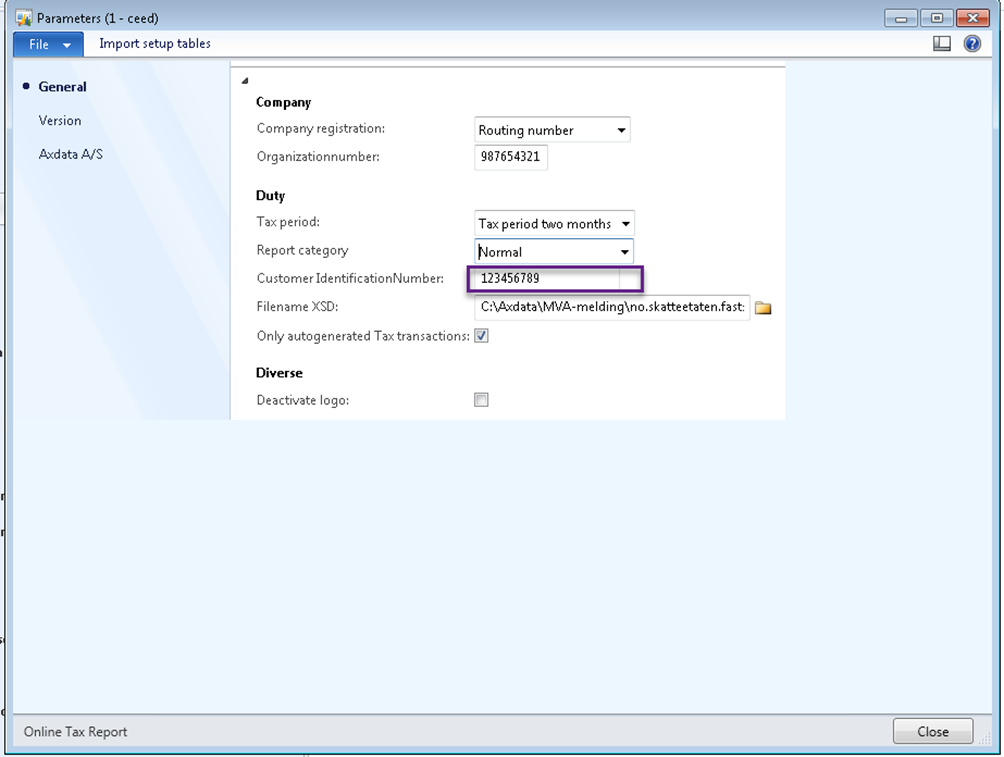Check the Deactivate logo checkbox
The height and width of the screenshot is (757, 1004).
point(481,400)
